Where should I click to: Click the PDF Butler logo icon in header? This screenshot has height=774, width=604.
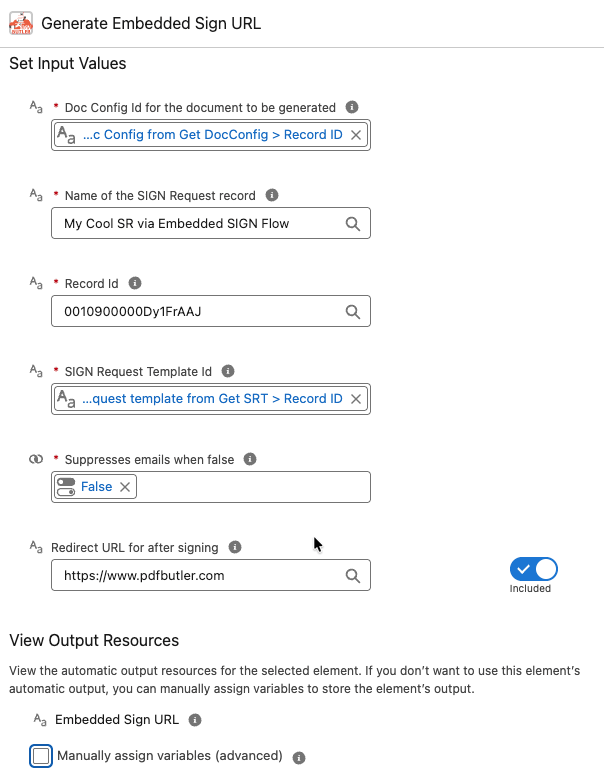[21, 23]
